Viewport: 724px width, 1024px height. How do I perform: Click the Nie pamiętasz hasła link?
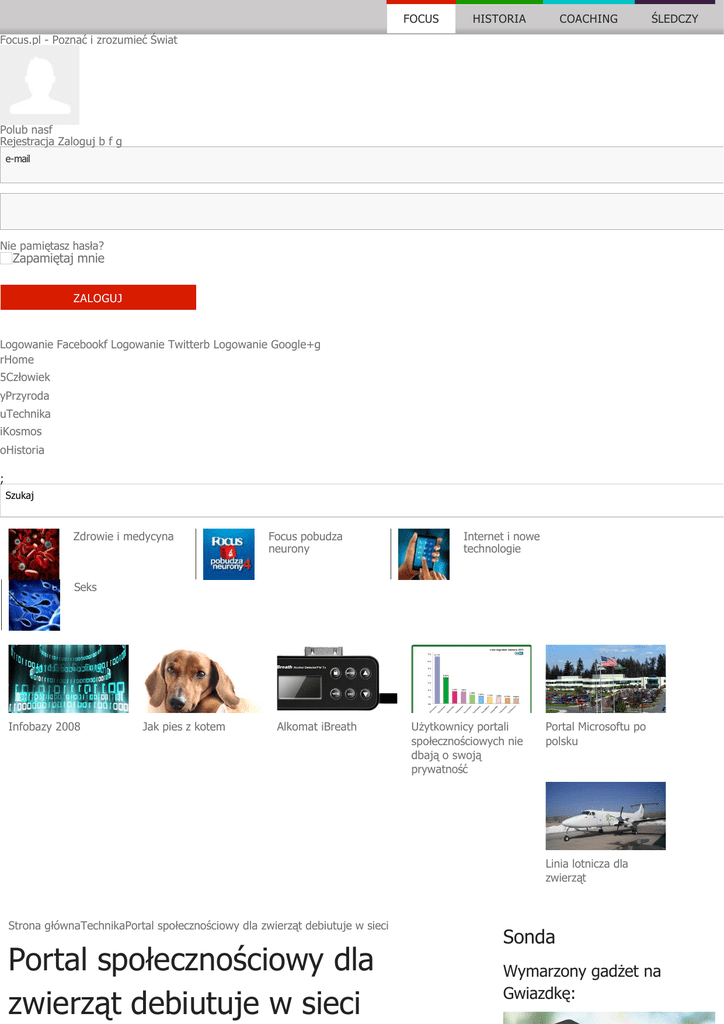point(52,246)
